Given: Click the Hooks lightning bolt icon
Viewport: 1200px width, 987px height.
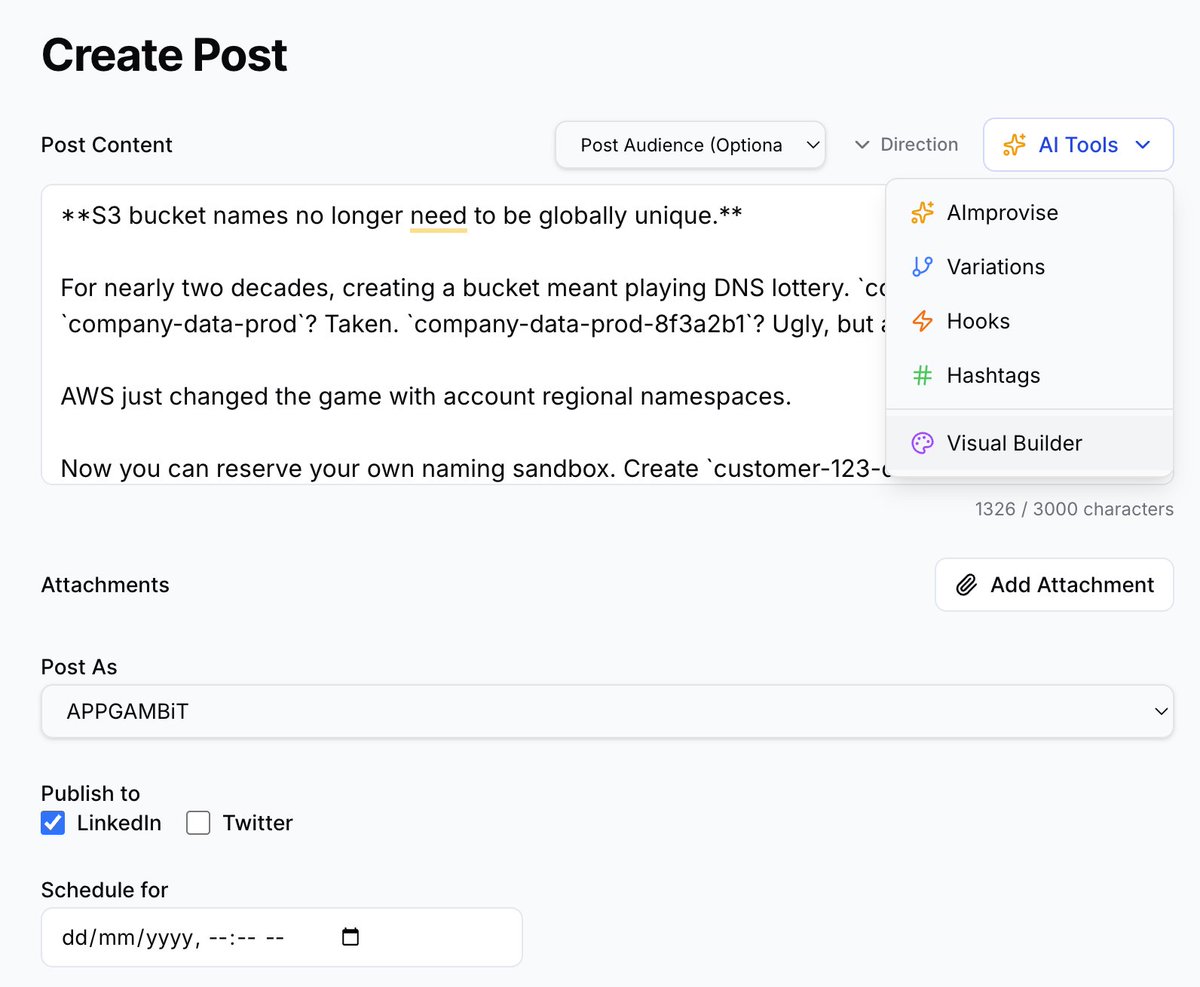Looking at the screenshot, I should pyautogui.click(x=922, y=321).
